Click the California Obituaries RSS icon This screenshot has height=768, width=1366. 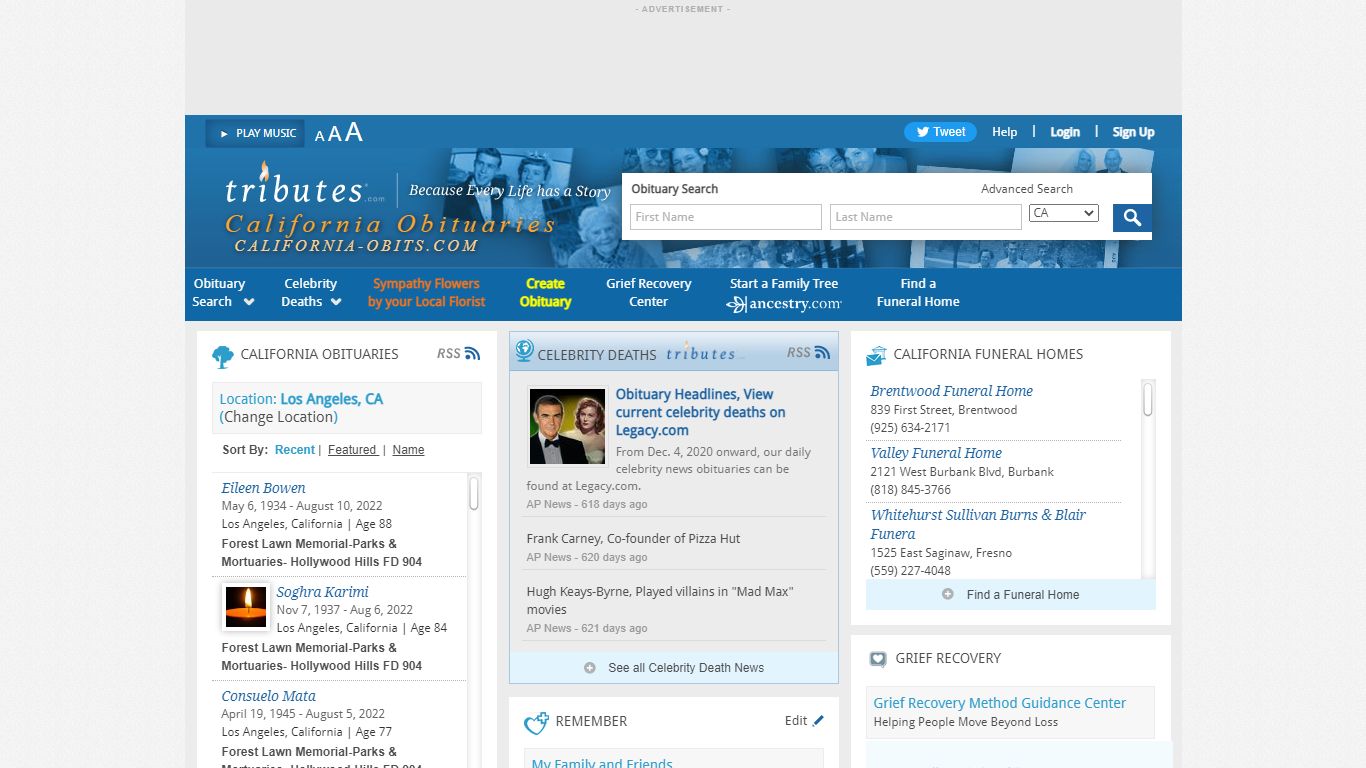point(472,353)
